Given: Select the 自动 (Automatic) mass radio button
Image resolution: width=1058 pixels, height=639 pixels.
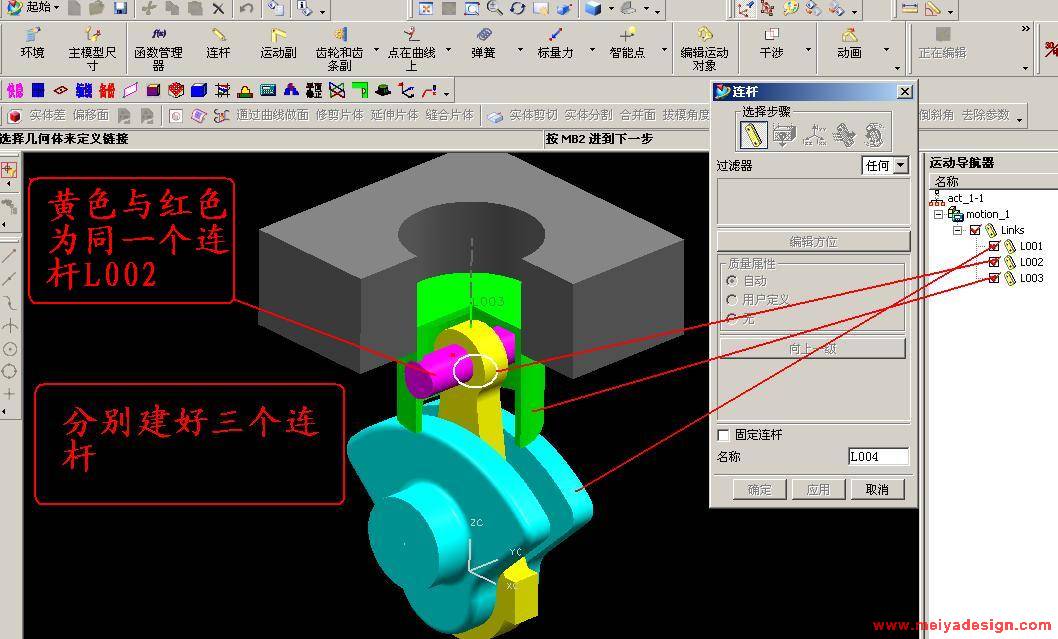Looking at the screenshot, I should coord(731,280).
